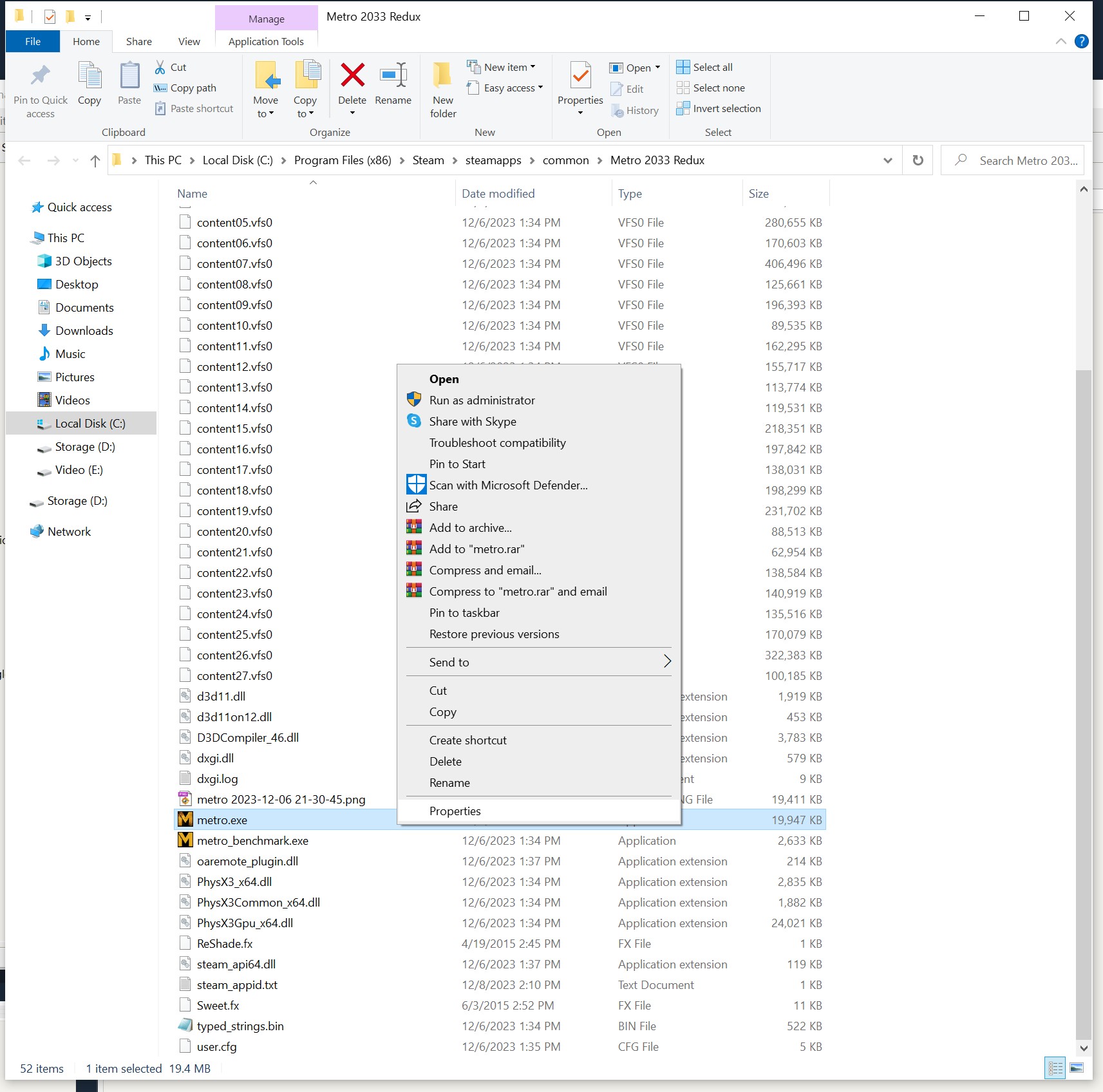Click the Pin to Quick access icon
The image size is (1103, 1092).
[x=41, y=76]
